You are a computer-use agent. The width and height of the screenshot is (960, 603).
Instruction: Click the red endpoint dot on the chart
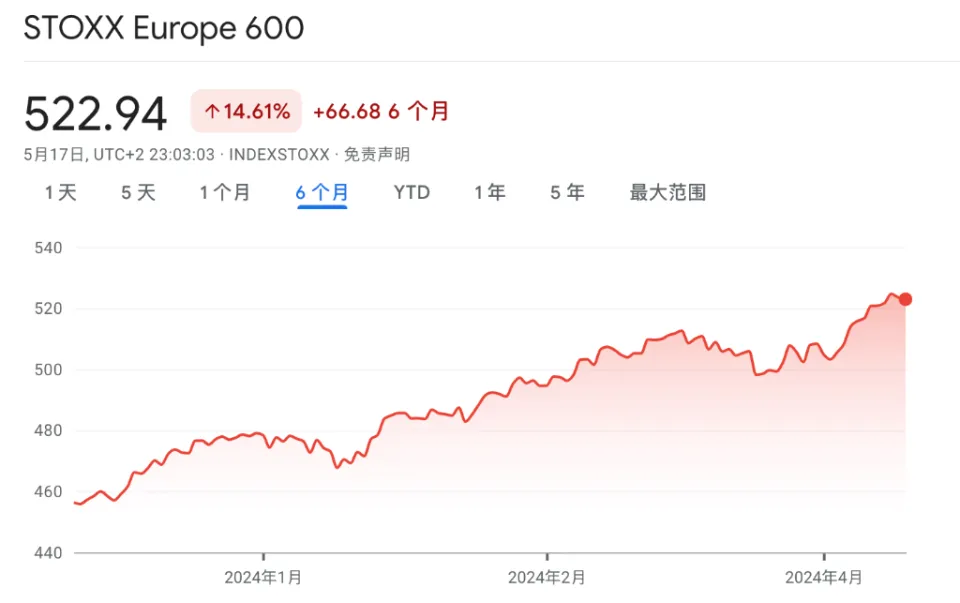coord(905,299)
